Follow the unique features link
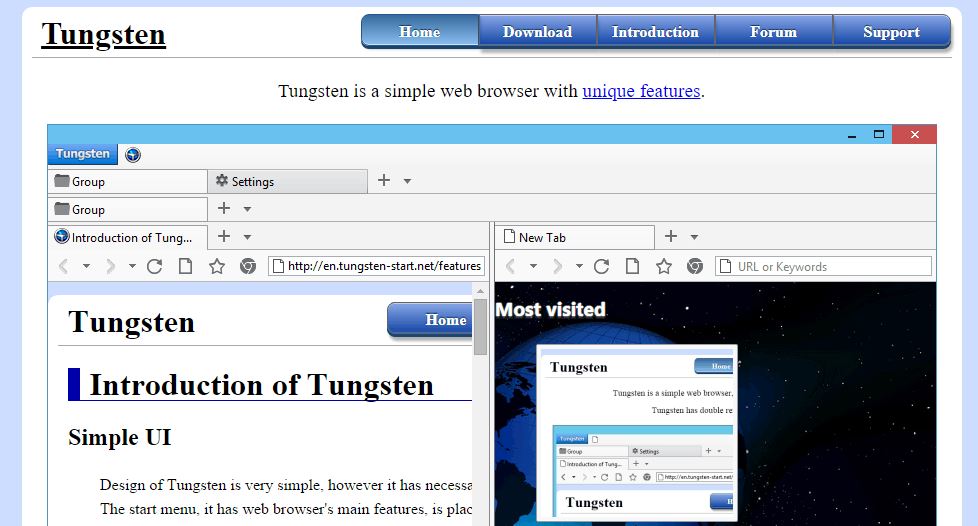The height and width of the screenshot is (526, 978). pos(641,91)
